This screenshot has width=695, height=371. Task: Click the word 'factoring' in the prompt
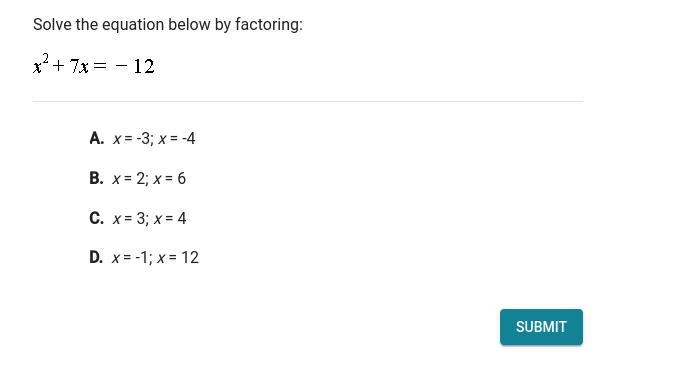coord(269,24)
